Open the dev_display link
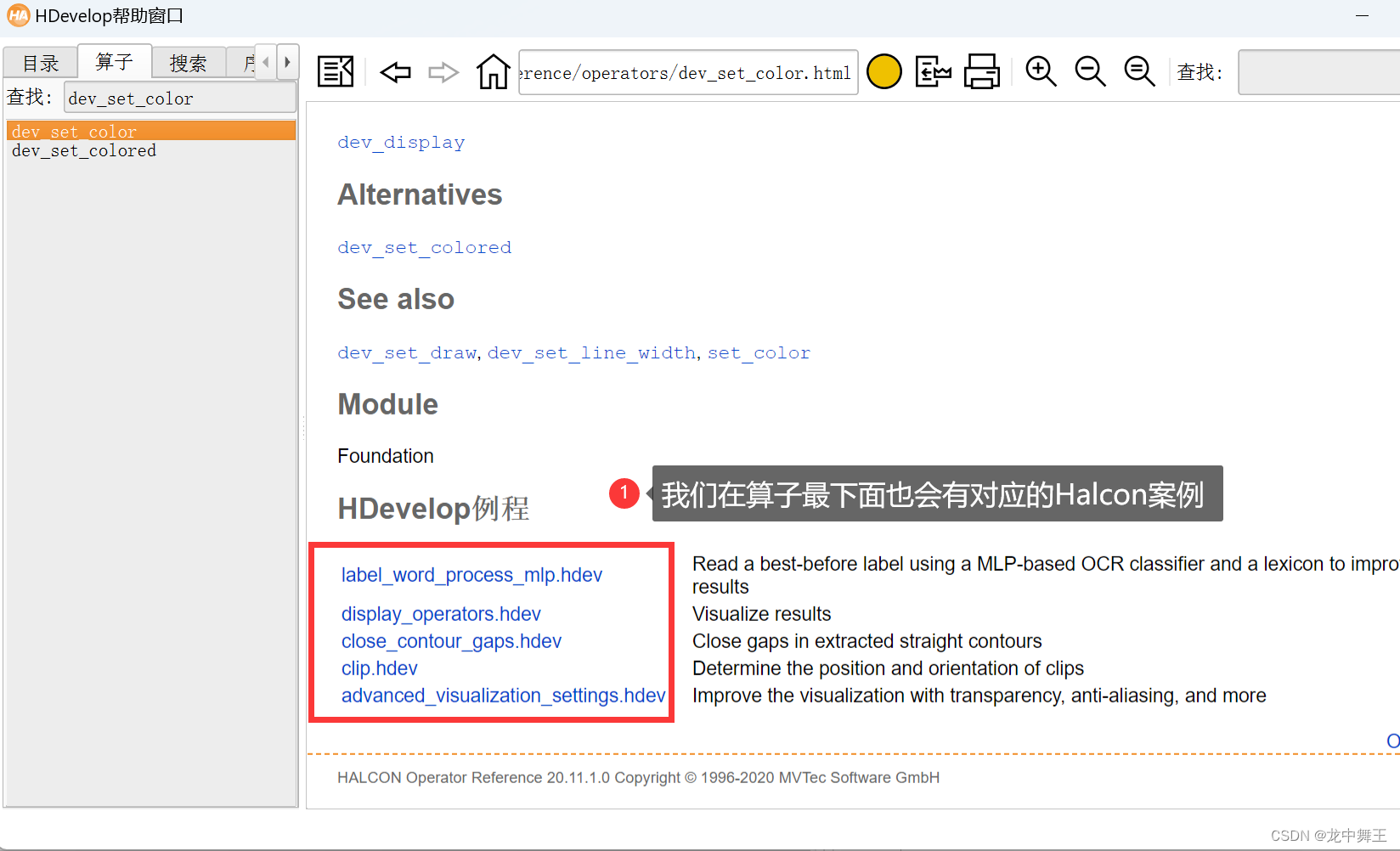The width and height of the screenshot is (1400, 851). point(401,142)
